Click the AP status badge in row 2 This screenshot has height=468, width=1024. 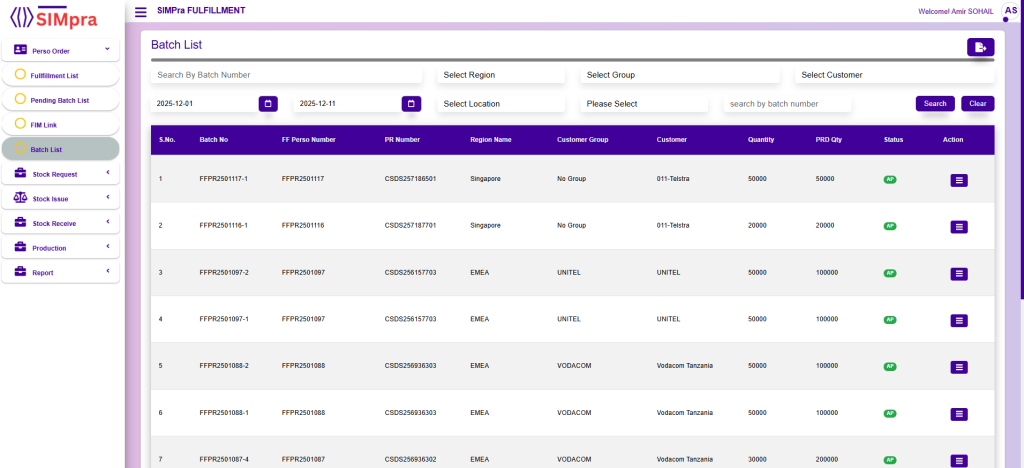[x=889, y=226]
